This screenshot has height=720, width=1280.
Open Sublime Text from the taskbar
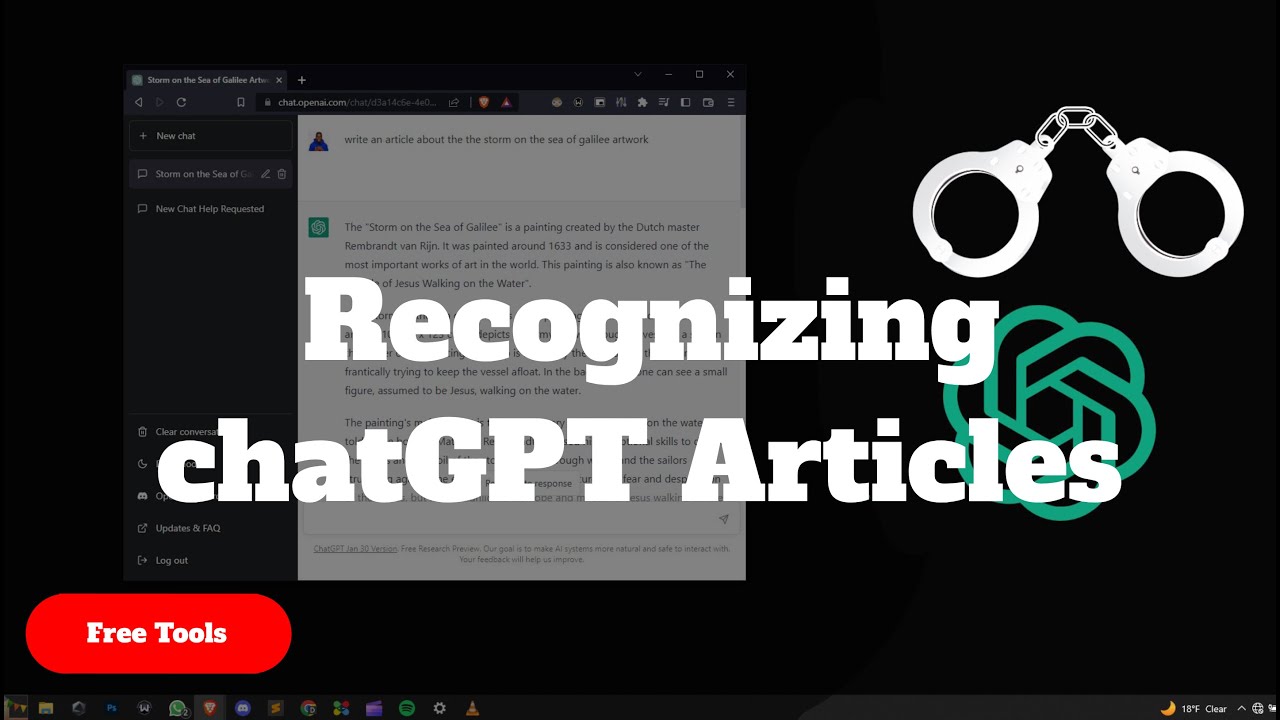(x=276, y=708)
